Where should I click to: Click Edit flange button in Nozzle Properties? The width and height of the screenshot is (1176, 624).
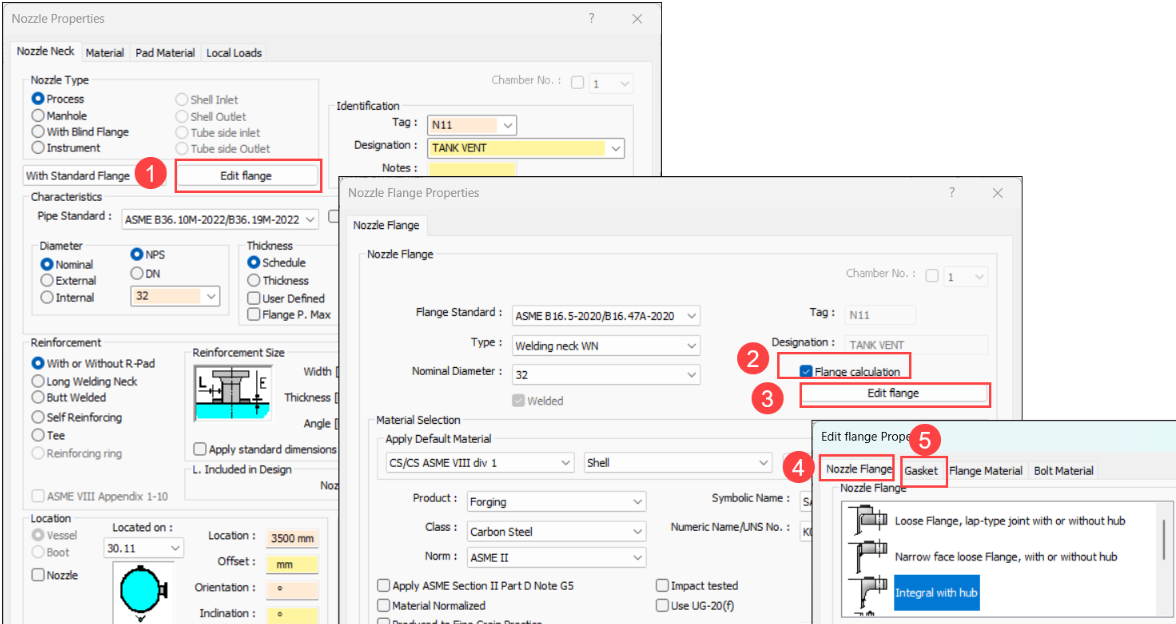pyautogui.click(x=246, y=176)
